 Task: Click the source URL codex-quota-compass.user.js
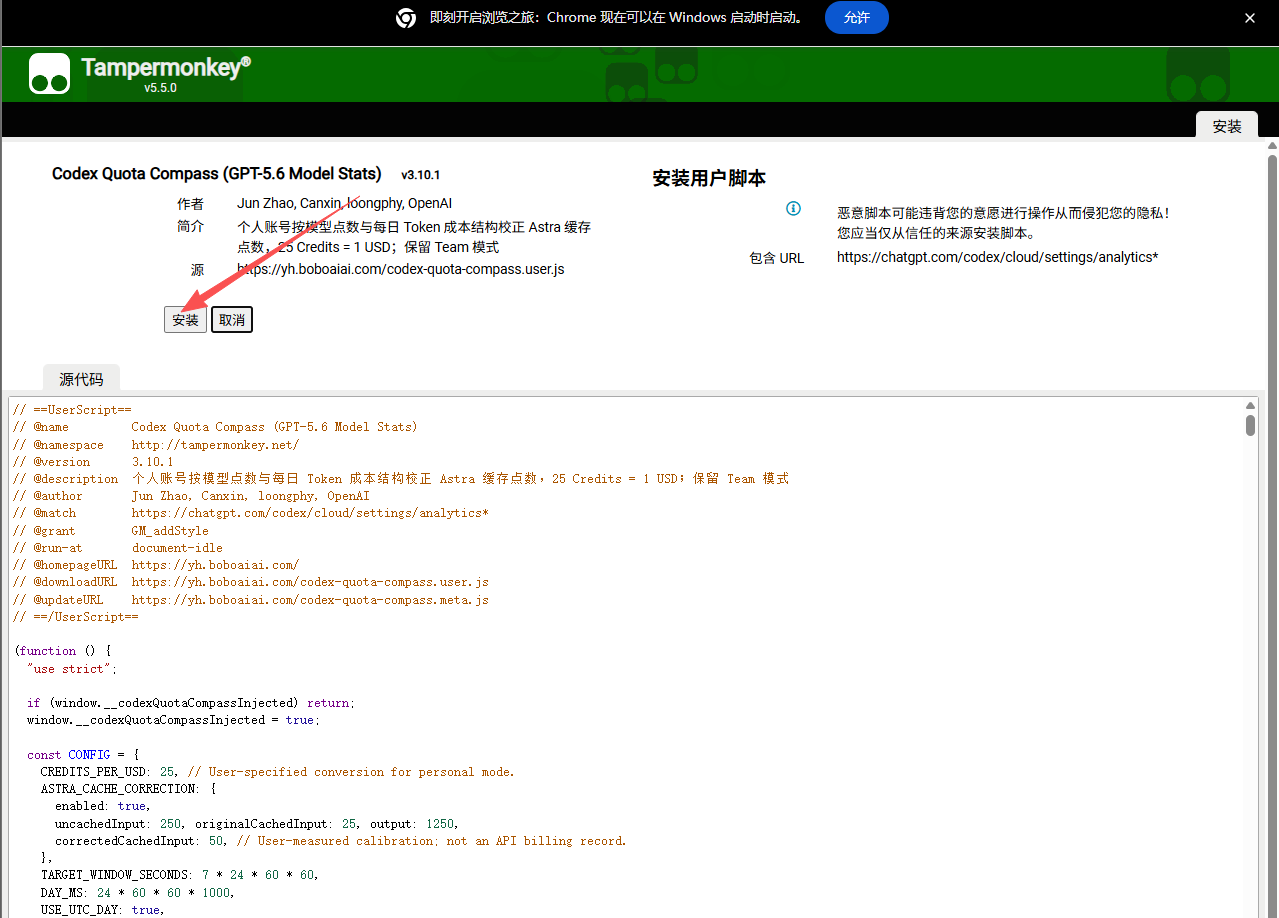pyautogui.click(x=401, y=269)
